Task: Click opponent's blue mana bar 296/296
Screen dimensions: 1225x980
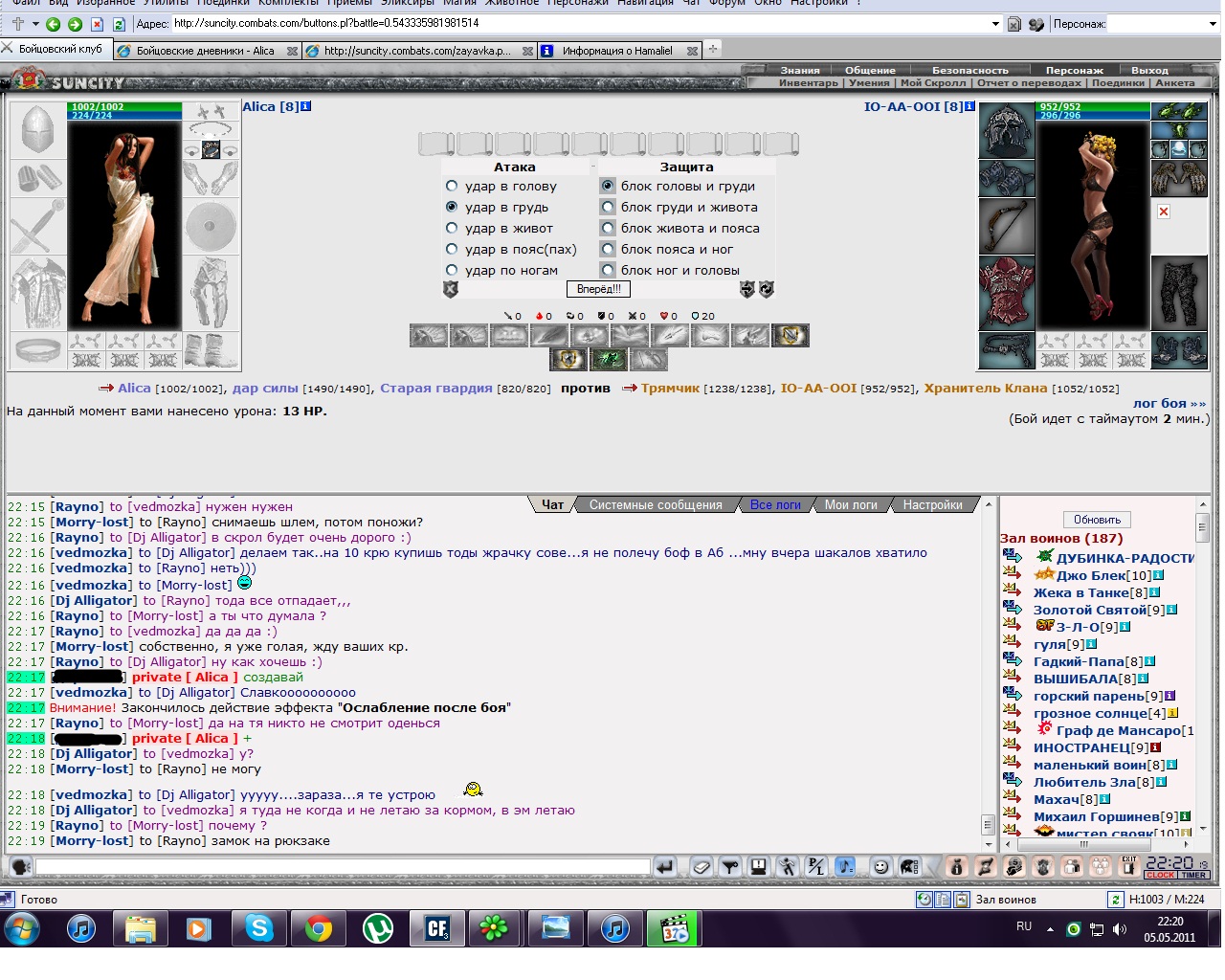Action: [1093, 115]
